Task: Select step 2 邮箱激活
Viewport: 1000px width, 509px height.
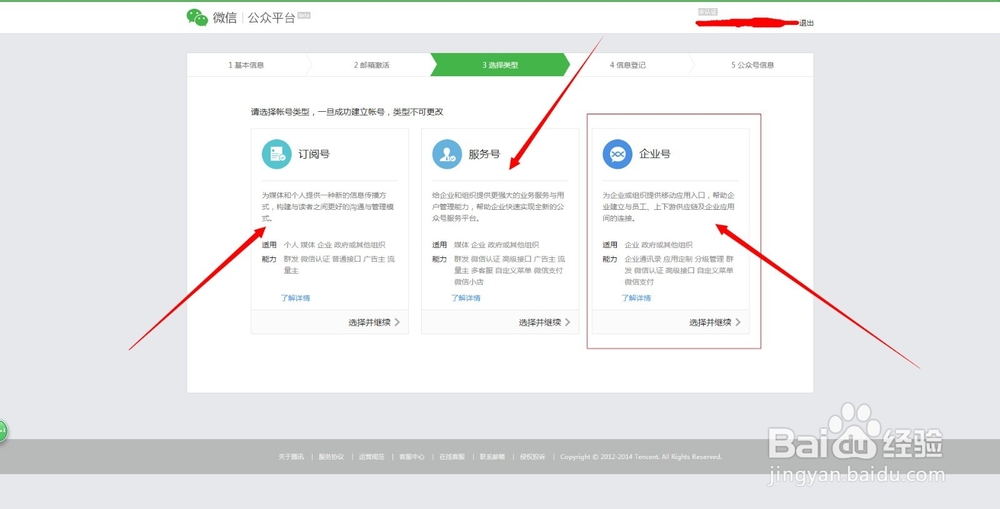Action: (x=372, y=65)
